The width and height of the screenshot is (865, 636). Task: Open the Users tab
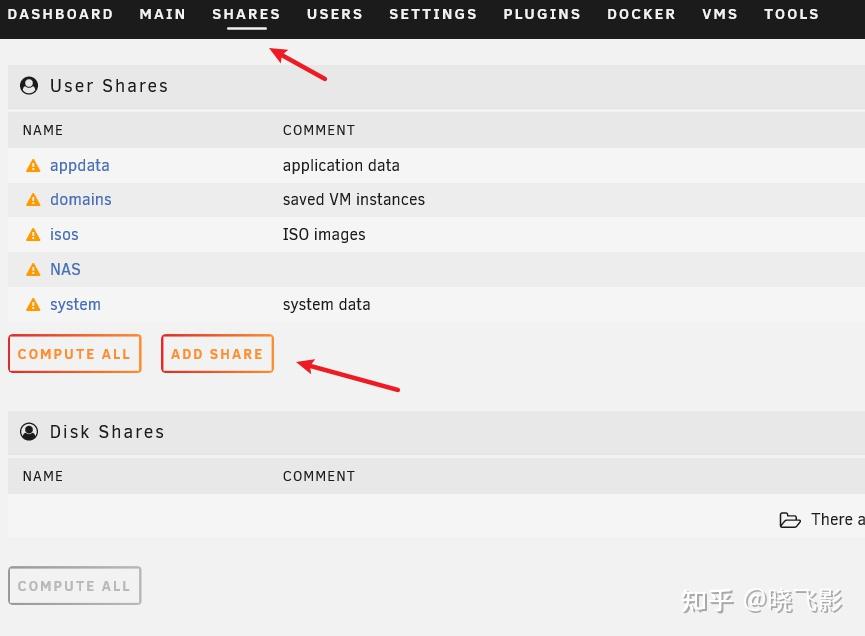(335, 14)
